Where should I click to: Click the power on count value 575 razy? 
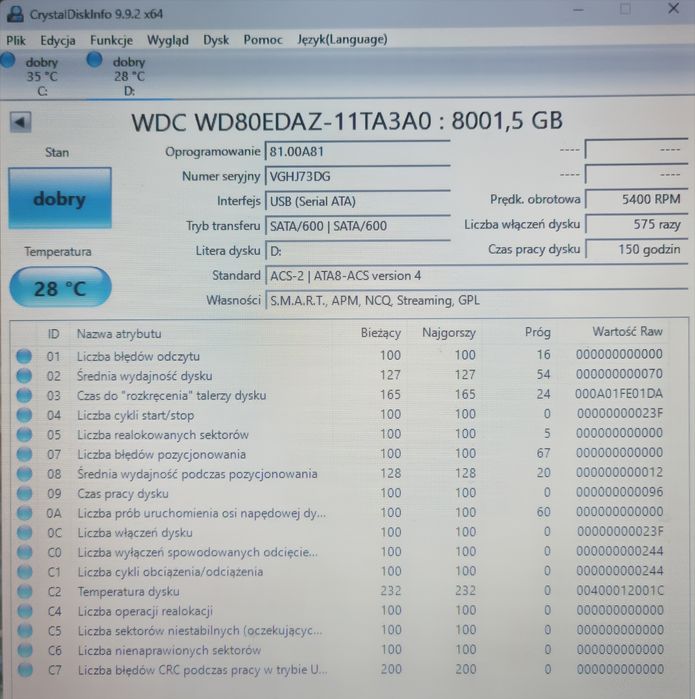(636, 224)
